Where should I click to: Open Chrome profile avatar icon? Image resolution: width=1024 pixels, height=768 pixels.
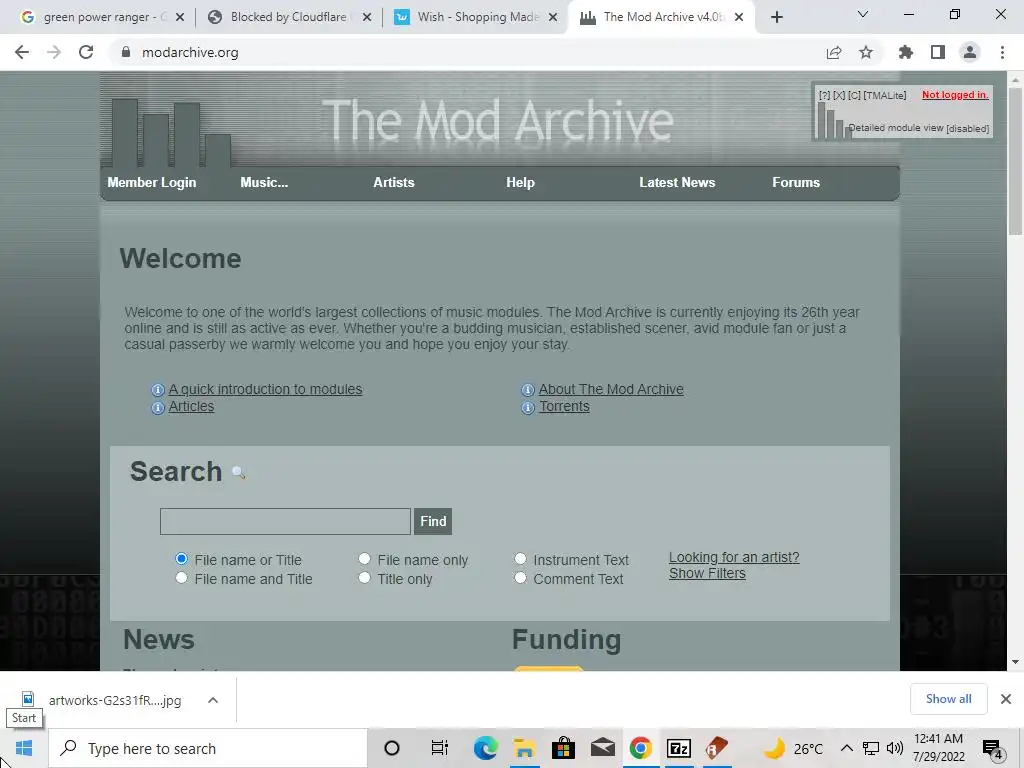pyautogui.click(x=970, y=52)
